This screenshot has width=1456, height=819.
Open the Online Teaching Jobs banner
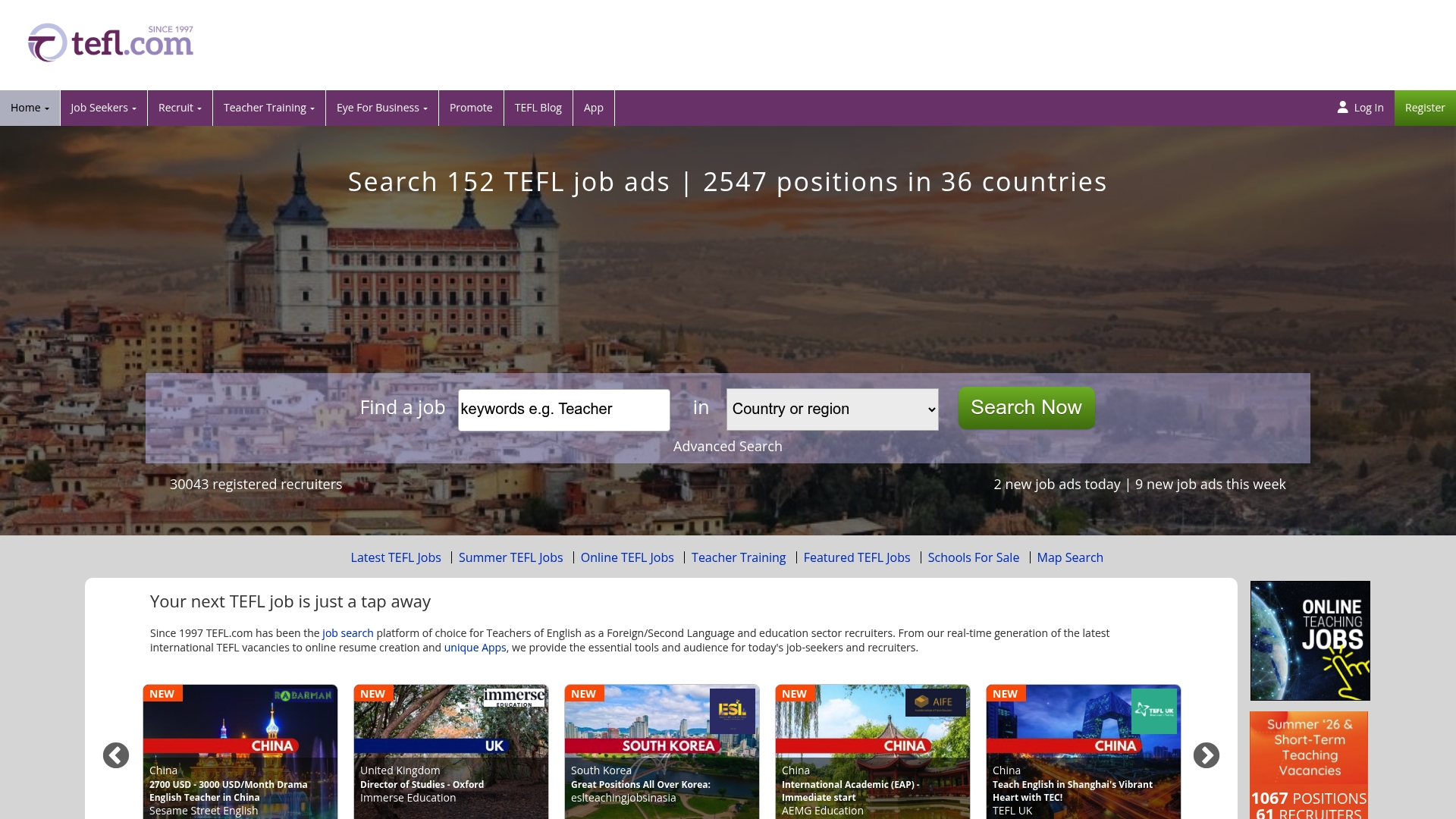1310,641
